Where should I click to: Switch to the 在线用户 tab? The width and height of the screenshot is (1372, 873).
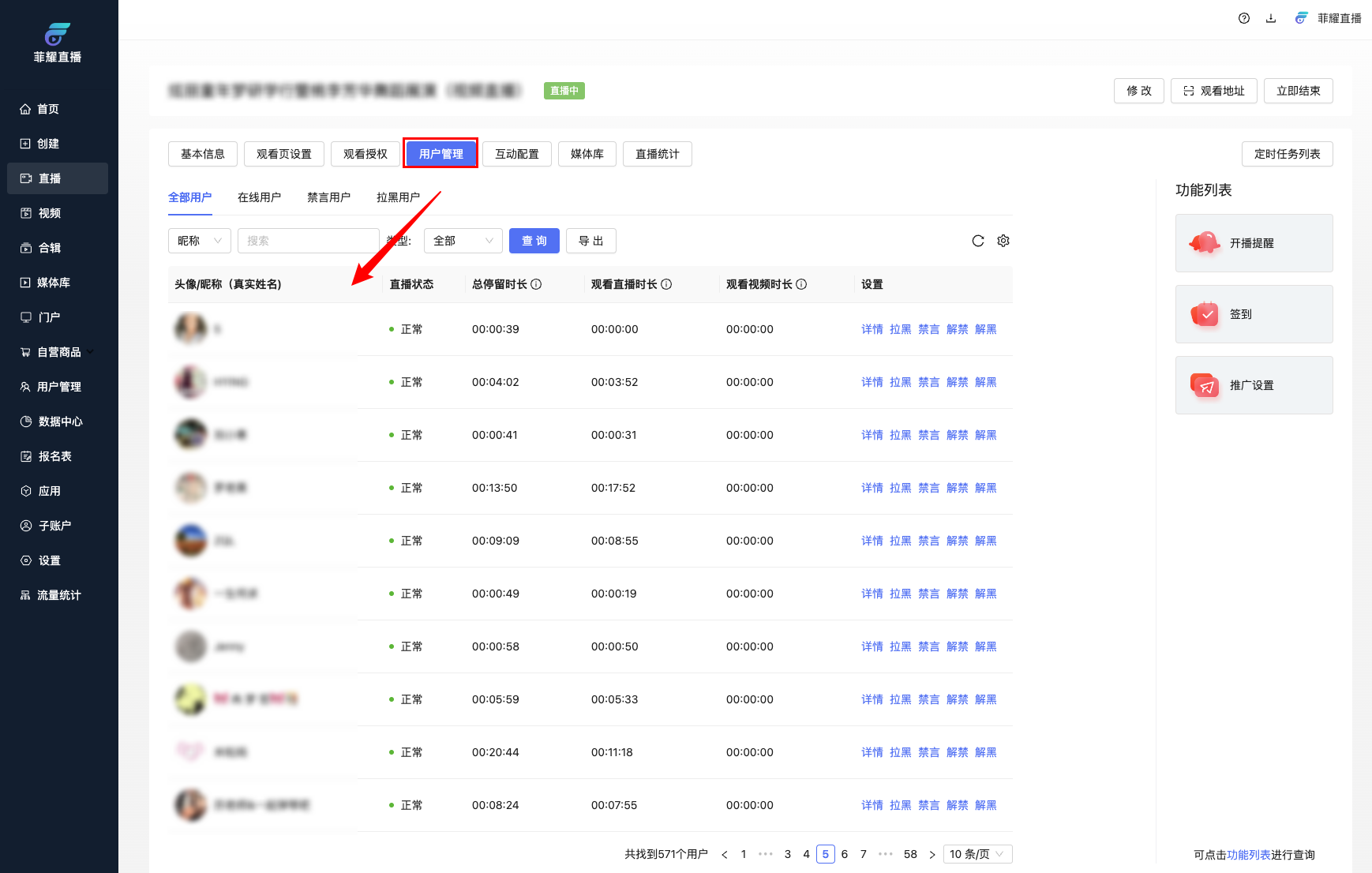coord(259,197)
